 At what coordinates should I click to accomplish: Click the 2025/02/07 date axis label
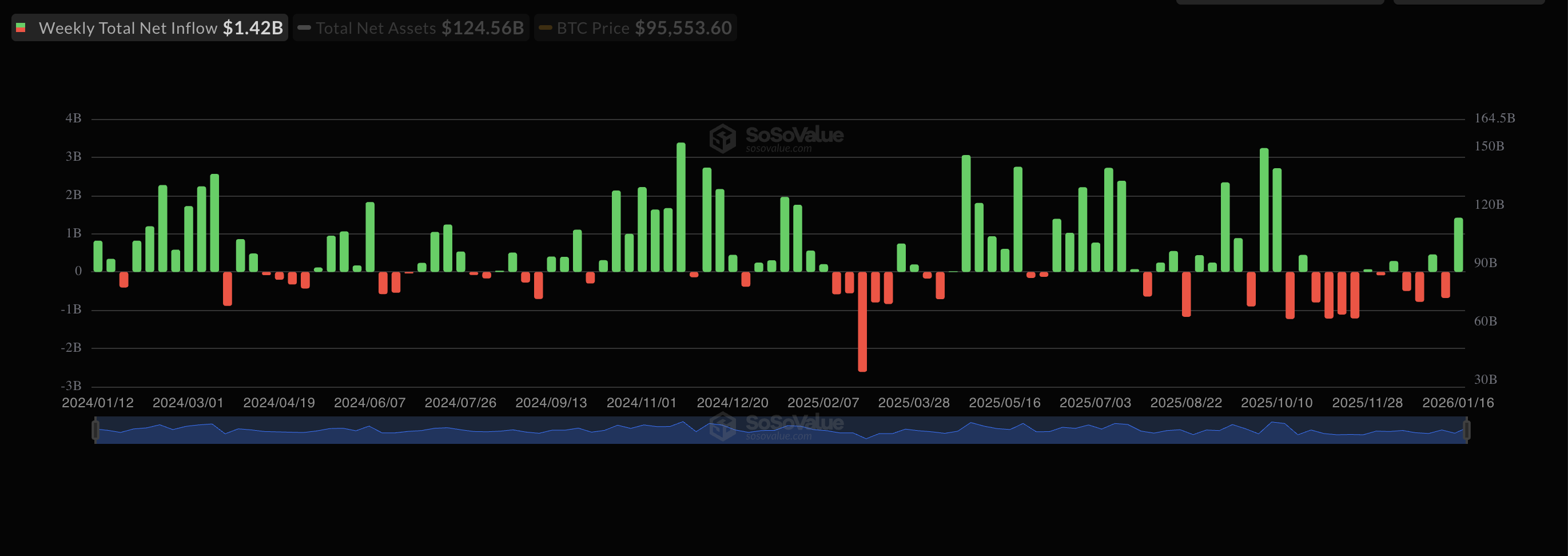823,403
